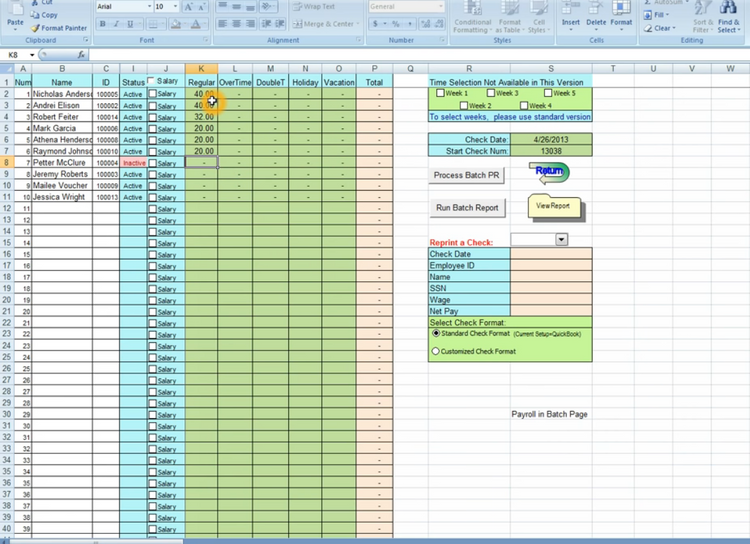Click the italic formatting icon
The width and height of the screenshot is (750, 544).
tap(116, 24)
